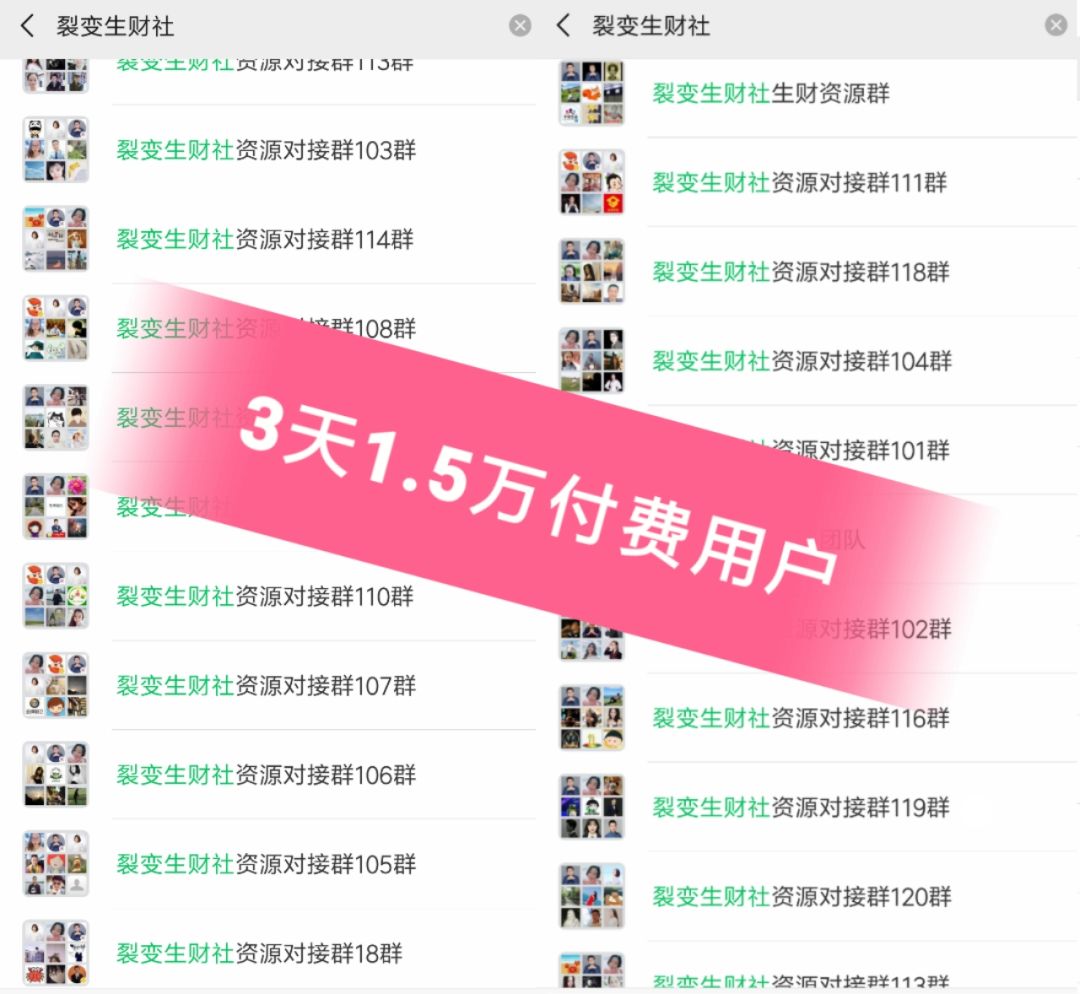
Task: Open the group avatar for 资源对接群103群
Action: point(56,149)
